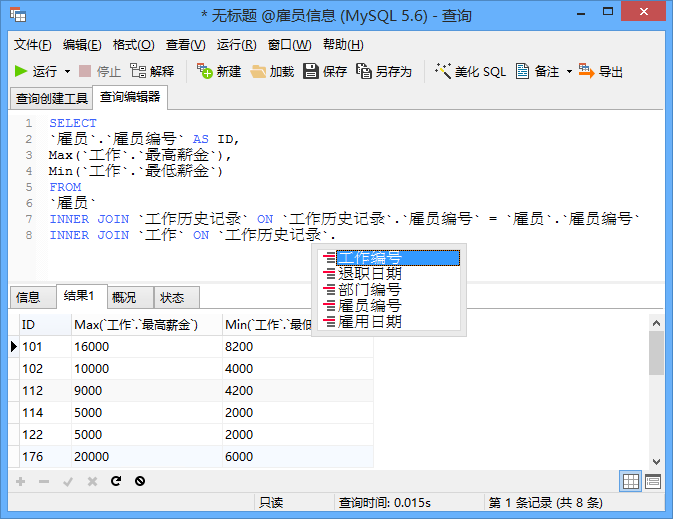Create a new query with 新建

(219, 71)
